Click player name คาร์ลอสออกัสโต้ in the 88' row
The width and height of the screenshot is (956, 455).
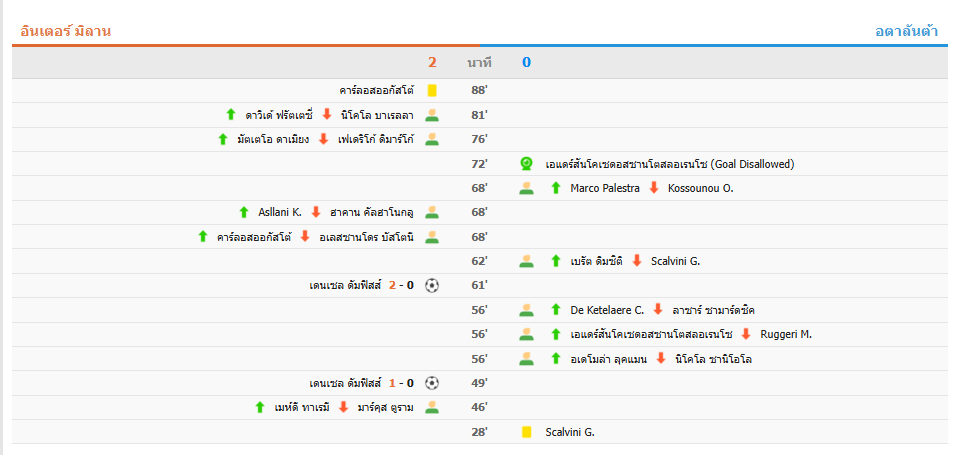(x=377, y=91)
